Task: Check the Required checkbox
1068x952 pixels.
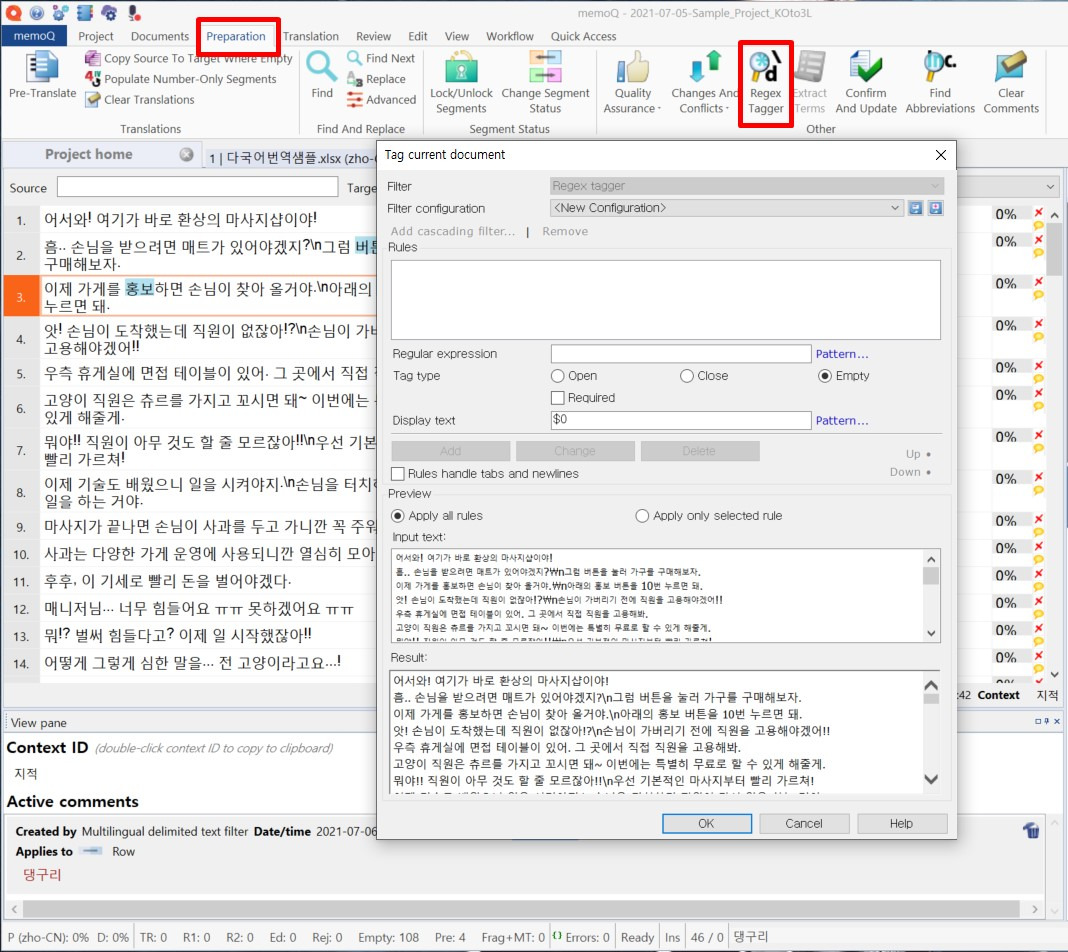Action: coord(558,398)
